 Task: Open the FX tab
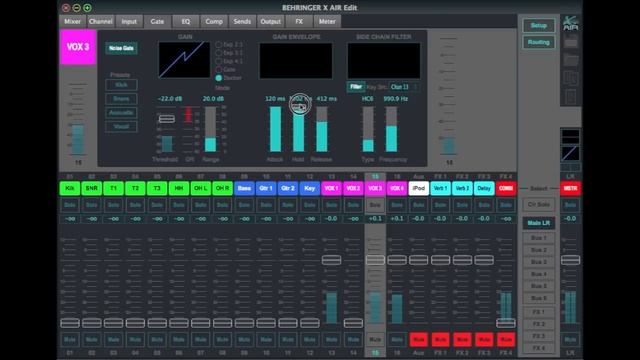299,22
